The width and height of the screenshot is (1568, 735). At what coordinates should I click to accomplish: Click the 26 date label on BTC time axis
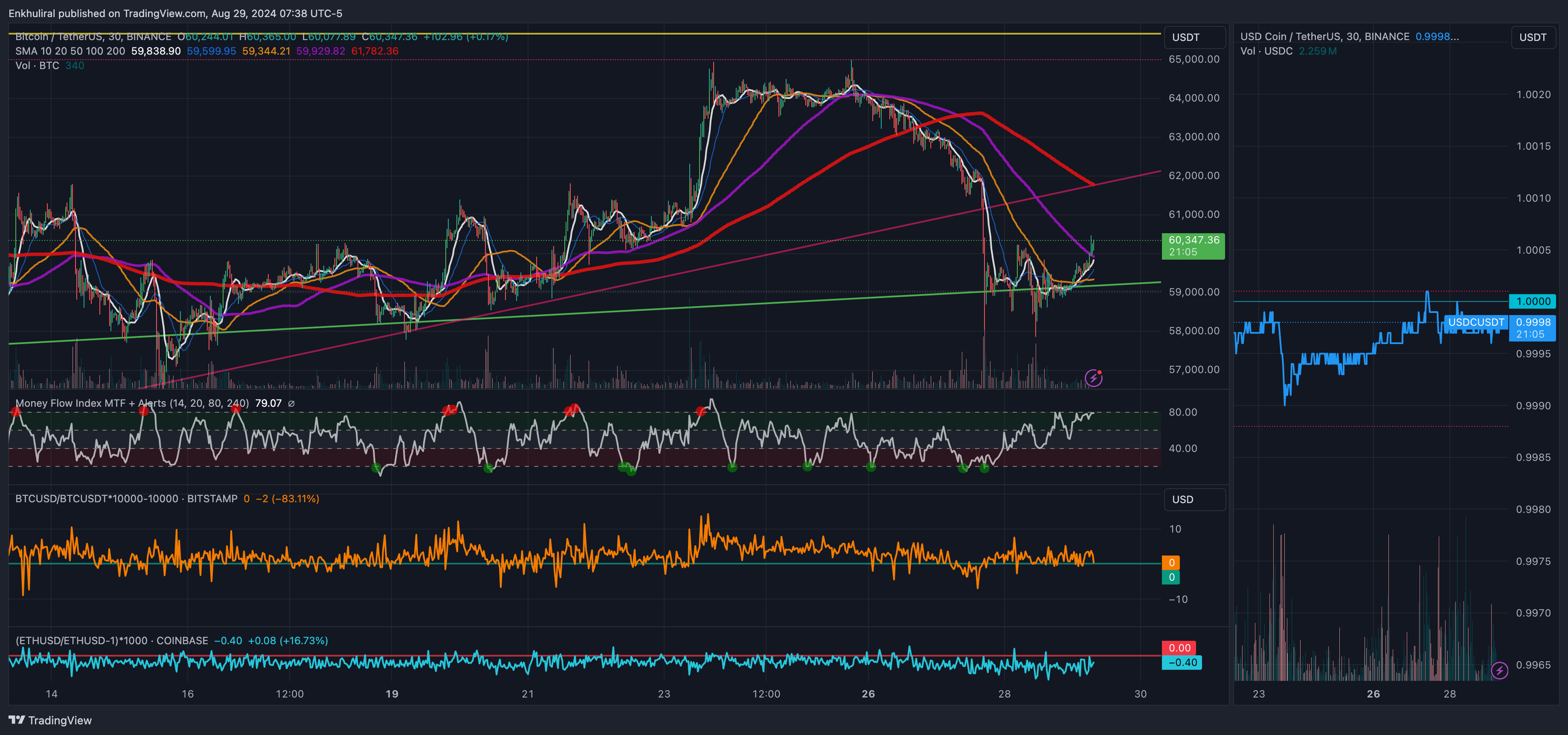pos(868,694)
